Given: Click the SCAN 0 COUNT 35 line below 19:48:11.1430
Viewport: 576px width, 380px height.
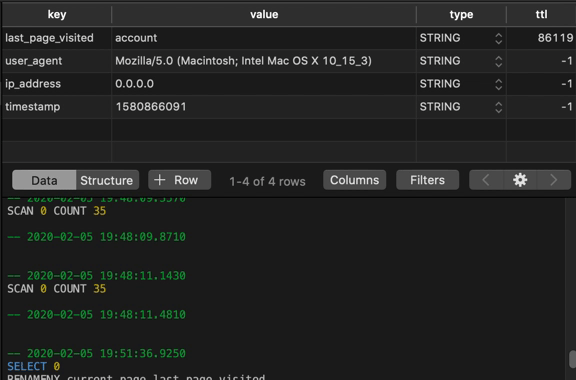Looking at the screenshot, I should (57, 289).
